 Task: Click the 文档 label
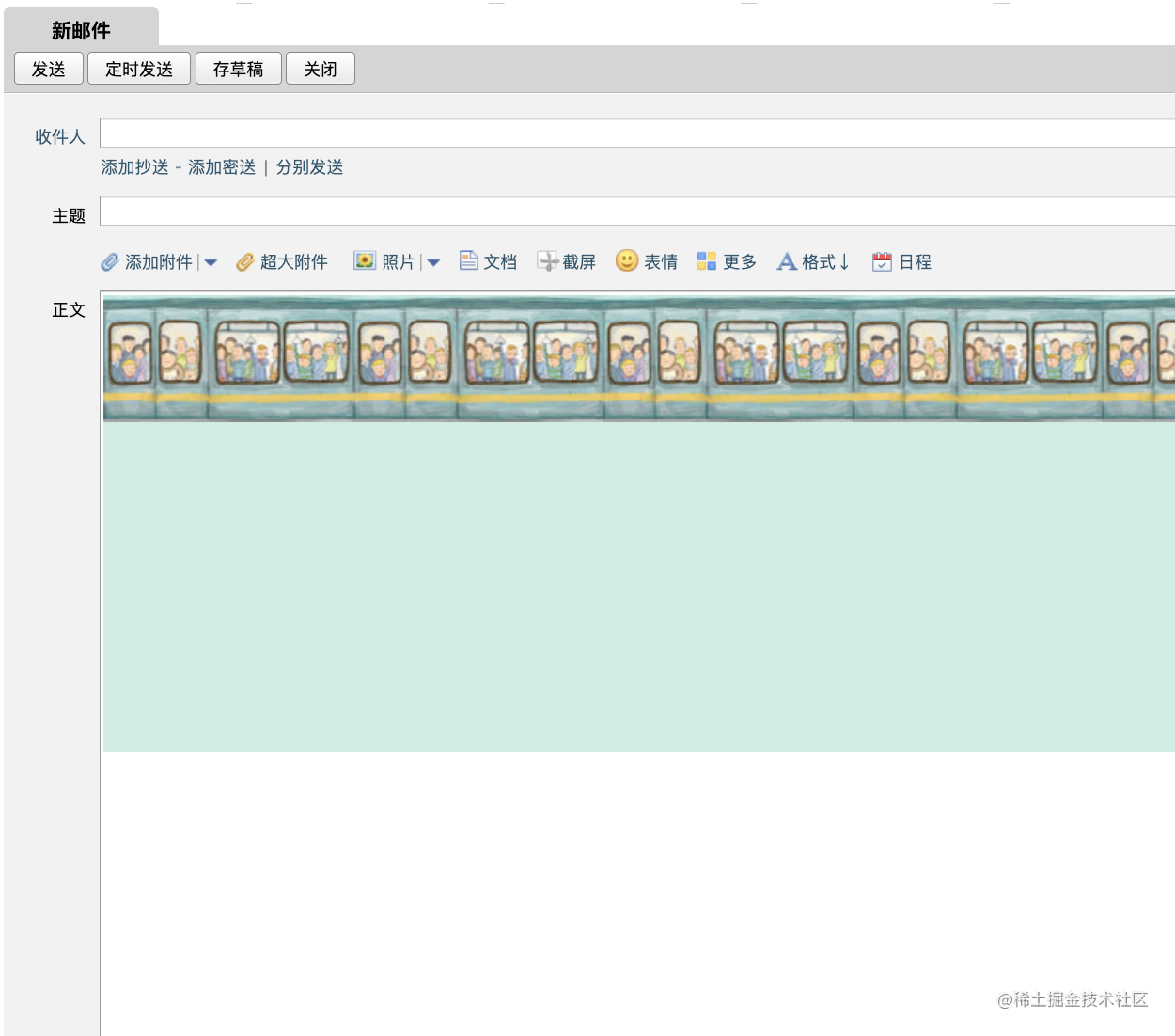click(500, 262)
